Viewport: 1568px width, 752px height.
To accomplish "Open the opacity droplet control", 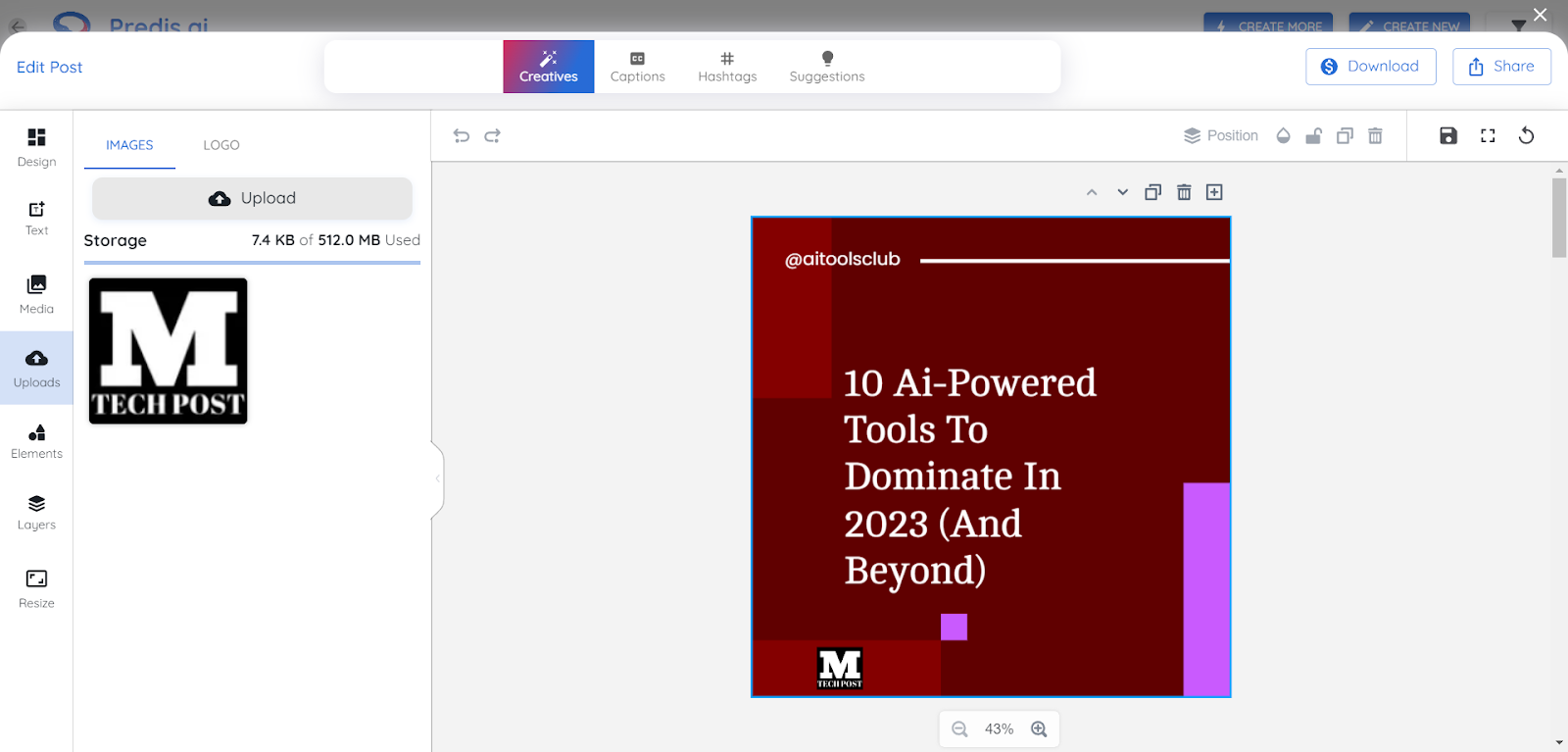I will [x=1283, y=136].
